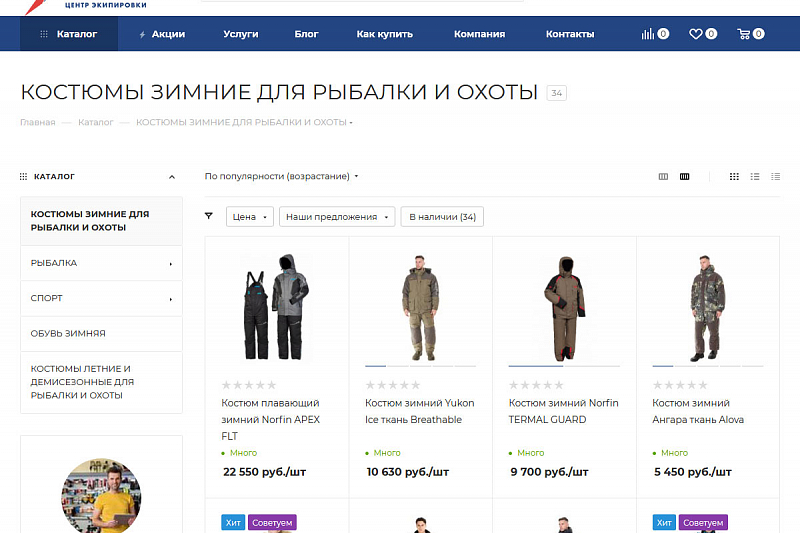Viewport: 800px width, 533px height.
Task: Click star rating of Norfin APEX FLT
Action: 249,385
